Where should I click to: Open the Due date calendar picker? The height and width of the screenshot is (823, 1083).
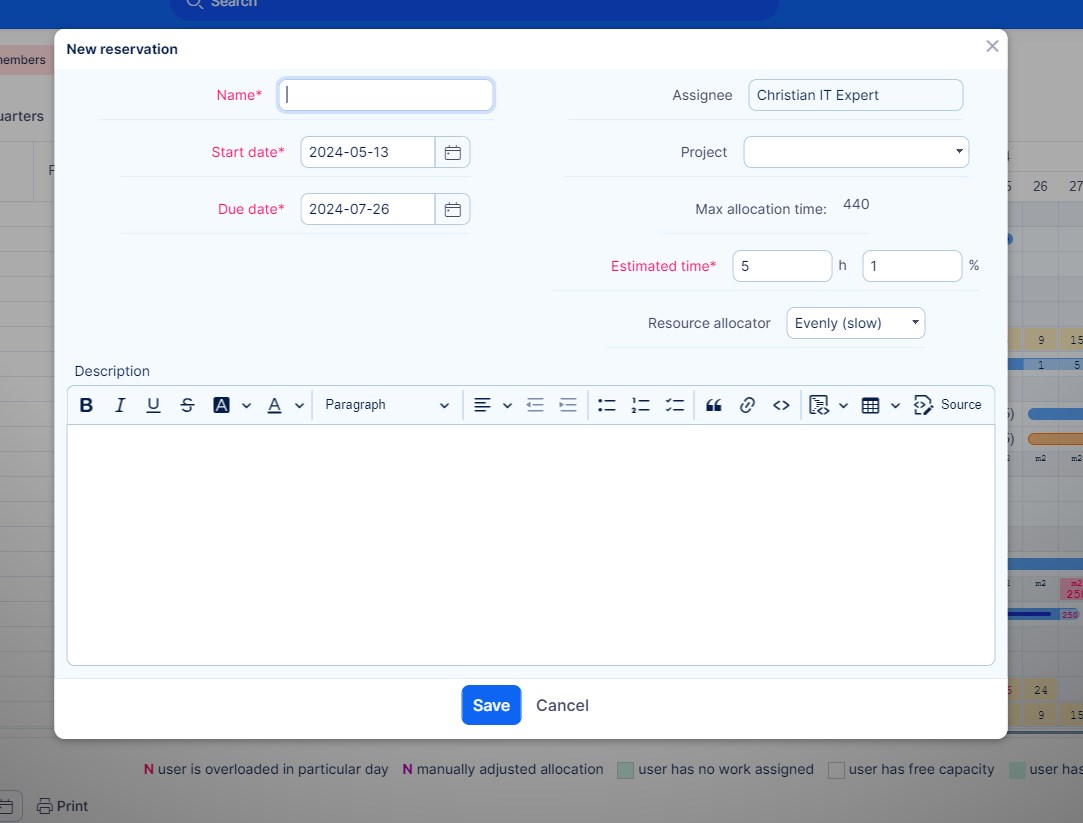(452, 209)
